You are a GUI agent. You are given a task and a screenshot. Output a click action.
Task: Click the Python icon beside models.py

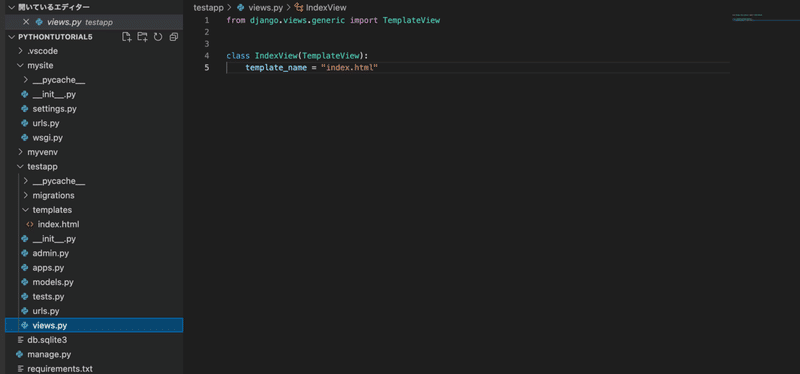[24, 282]
